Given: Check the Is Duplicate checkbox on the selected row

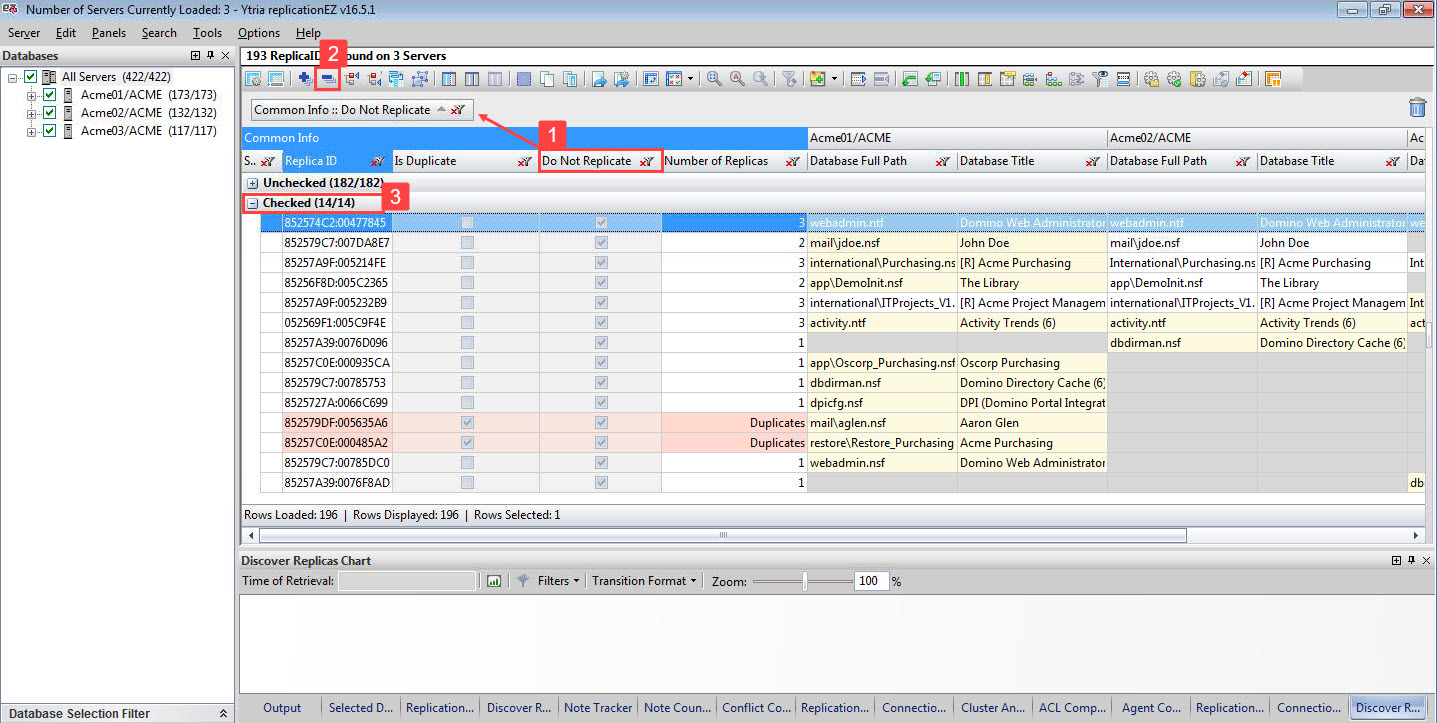Looking at the screenshot, I should pos(466,222).
